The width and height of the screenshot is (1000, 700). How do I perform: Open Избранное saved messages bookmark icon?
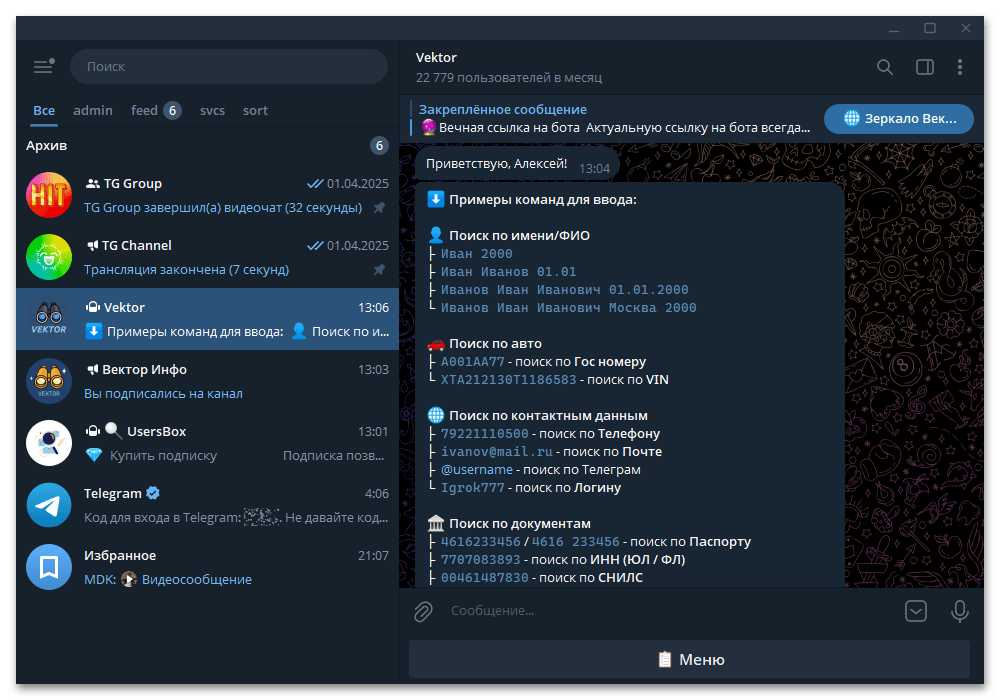pyautogui.click(x=49, y=567)
